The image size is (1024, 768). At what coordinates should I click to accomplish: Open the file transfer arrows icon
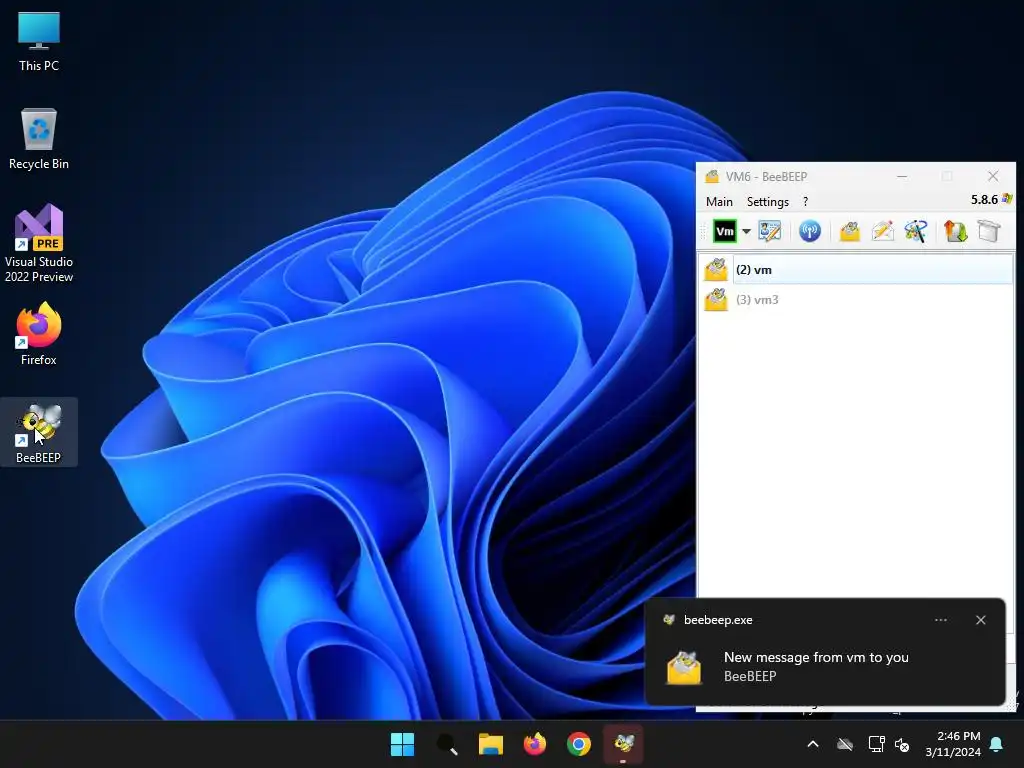click(955, 231)
